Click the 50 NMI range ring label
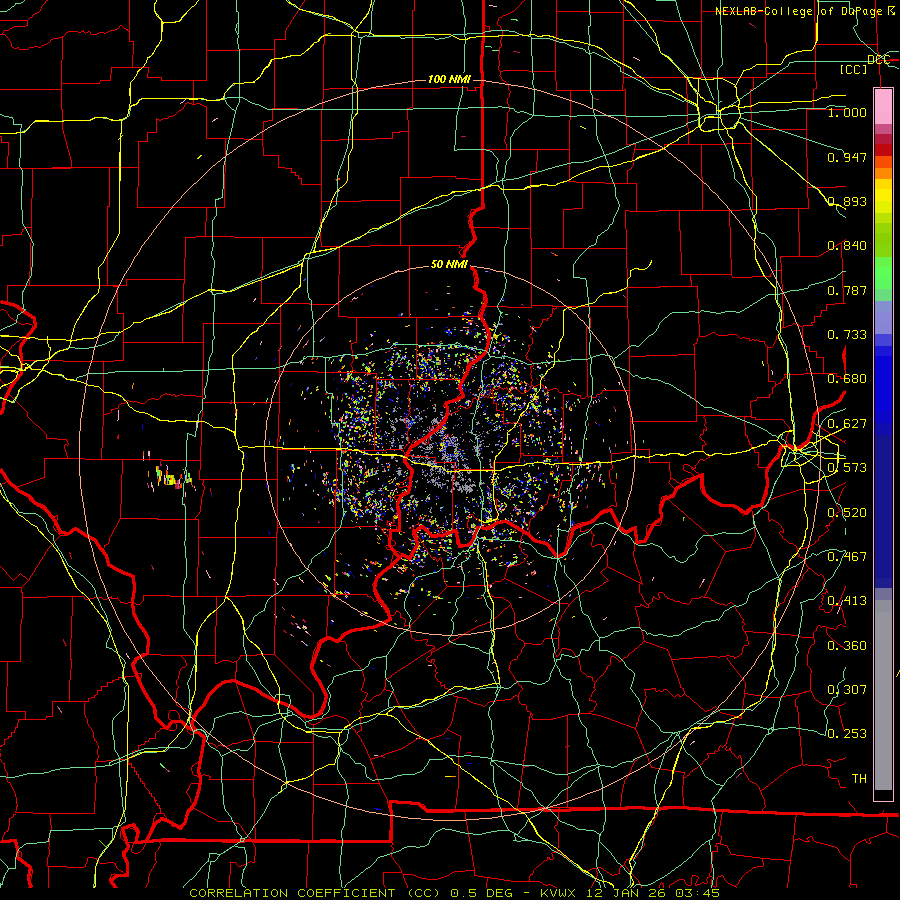The image size is (900, 900). [x=449, y=264]
